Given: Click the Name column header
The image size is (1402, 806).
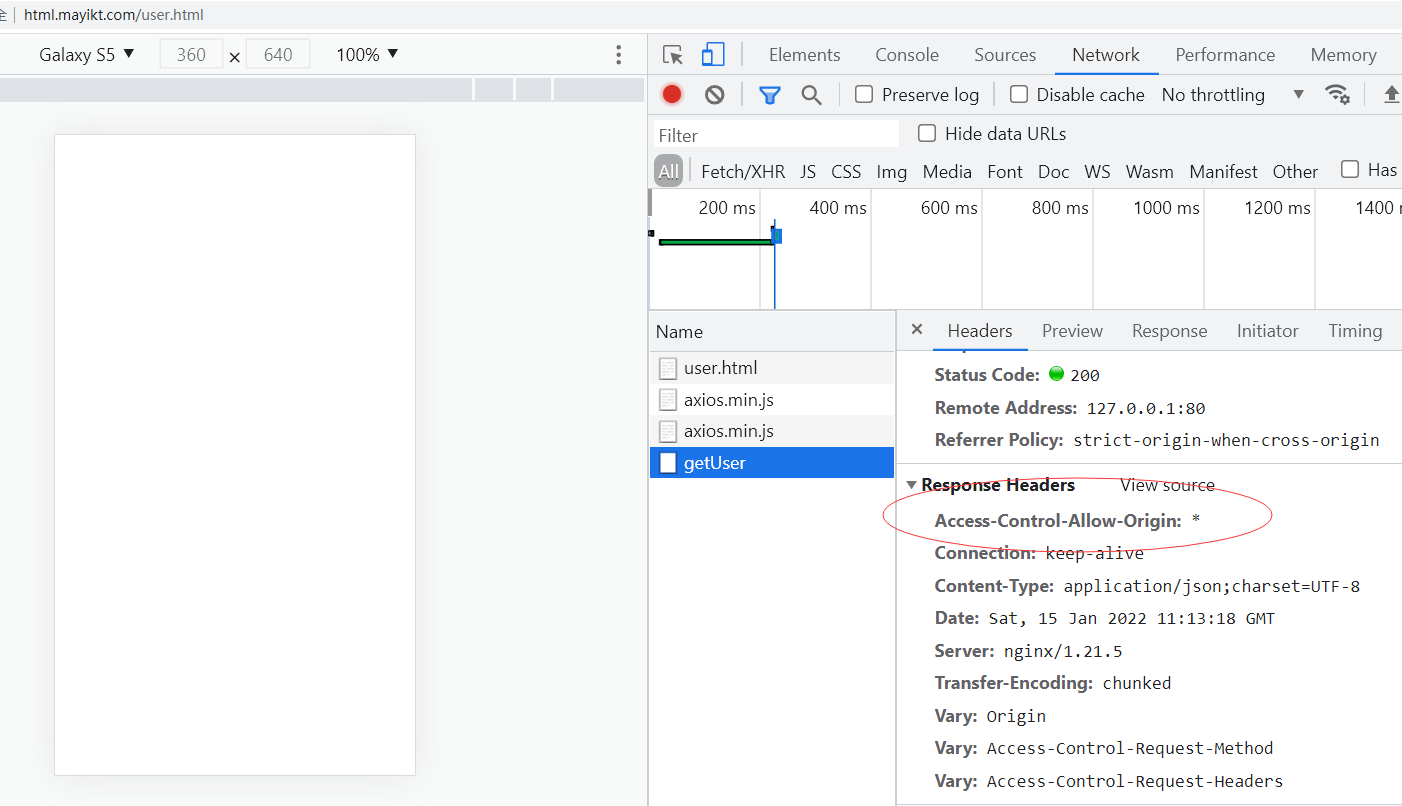Looking at the screenshot, I should [x=772, y=332].
